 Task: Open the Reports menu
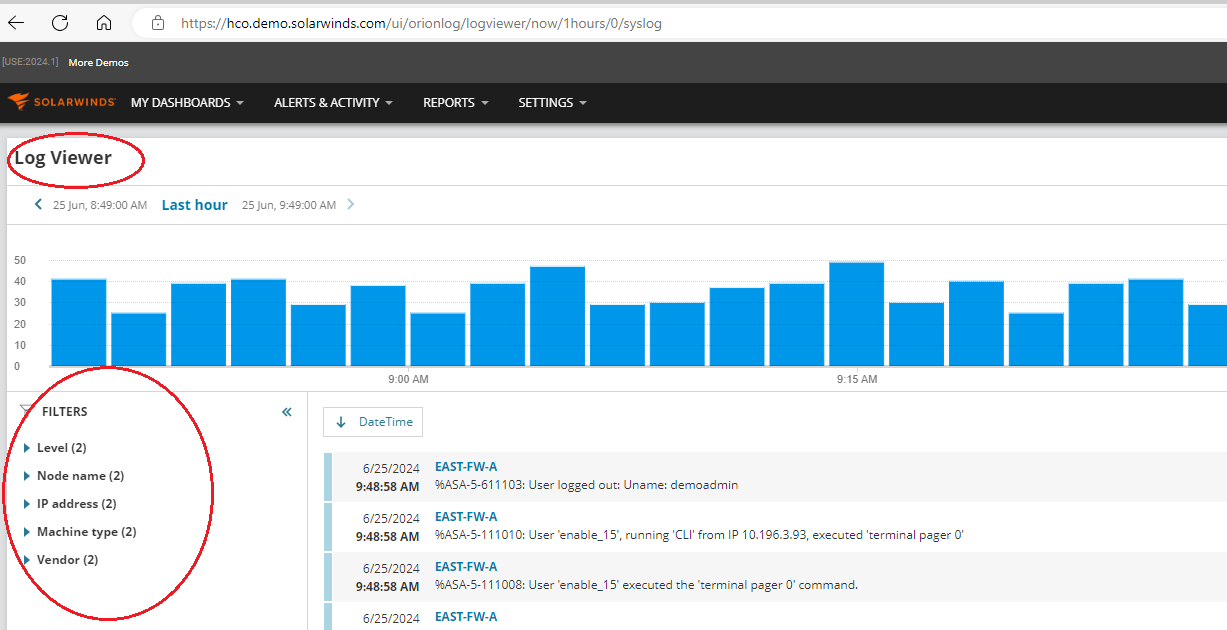(456, 102)
